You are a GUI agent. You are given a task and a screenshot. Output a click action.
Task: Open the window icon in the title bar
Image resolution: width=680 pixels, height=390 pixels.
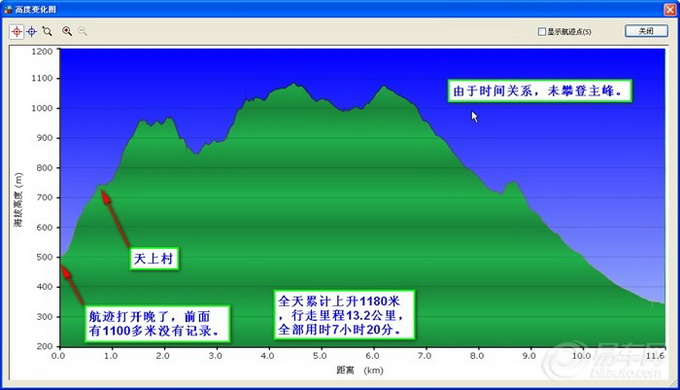pyautogui.click(x=7, y=9)
